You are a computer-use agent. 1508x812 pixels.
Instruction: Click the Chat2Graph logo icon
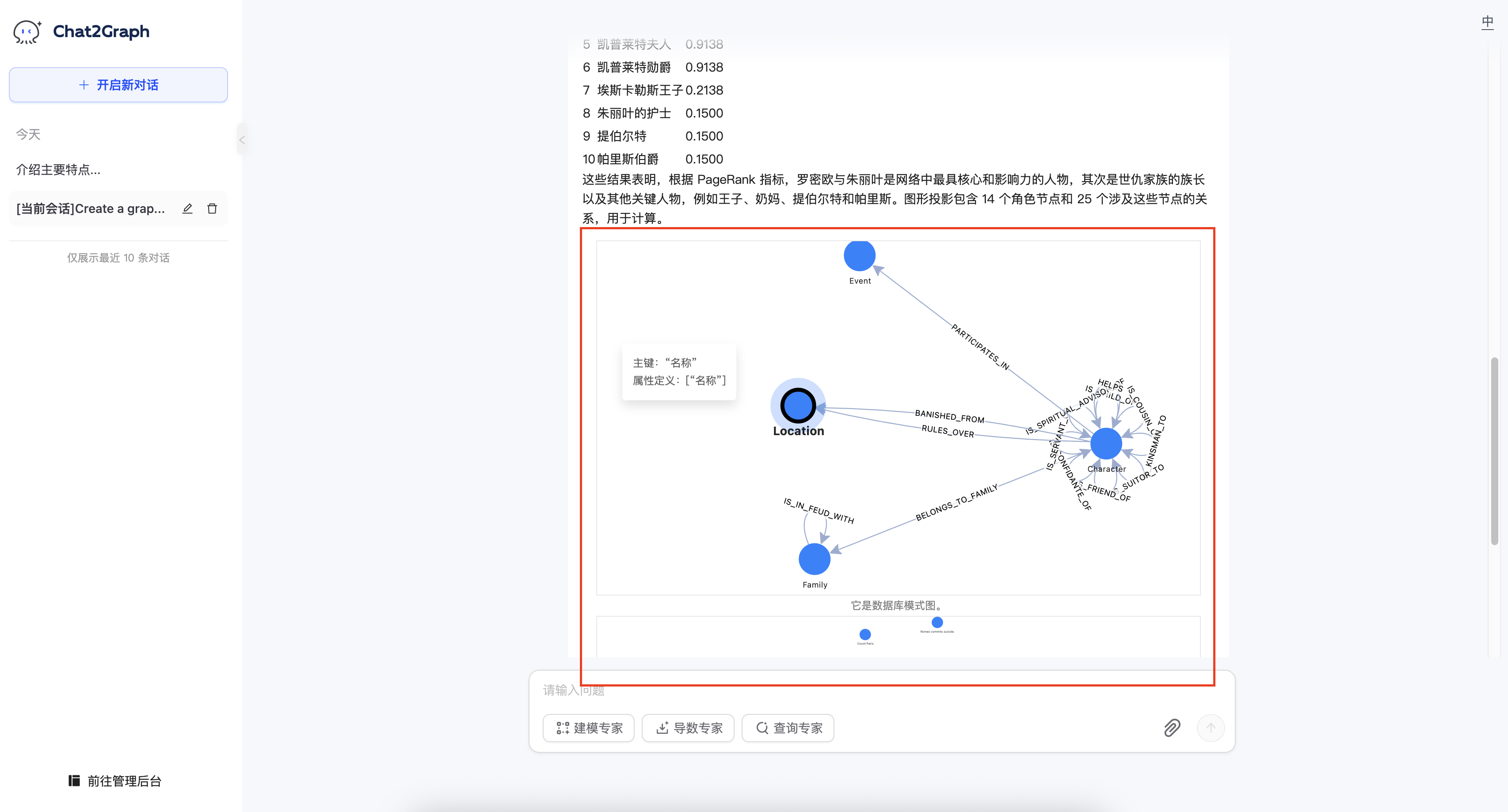(x=27, y=32)
